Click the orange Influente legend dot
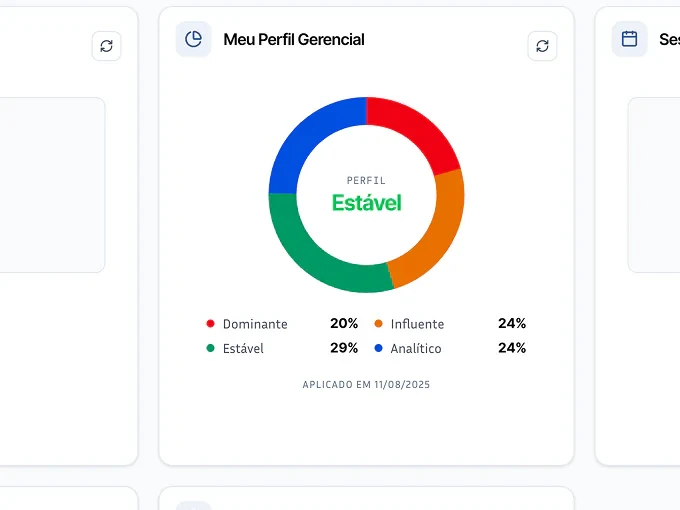This screenshot has height=510, width=680. pos(378,324)
